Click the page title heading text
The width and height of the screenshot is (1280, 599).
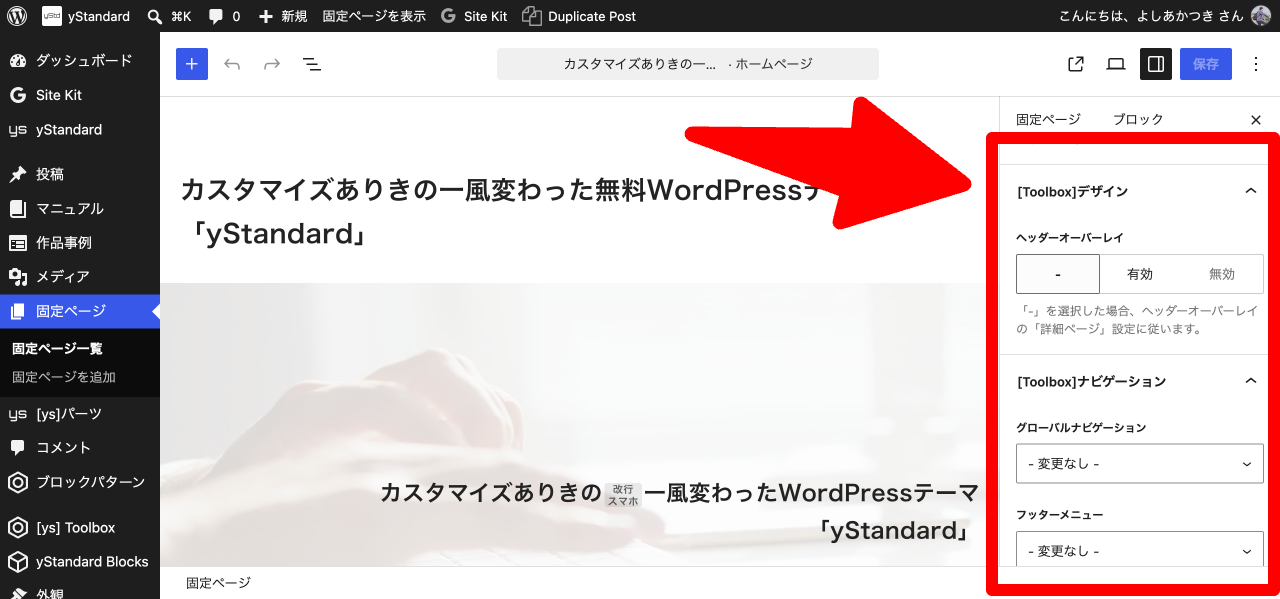click(x=504, y=212)
